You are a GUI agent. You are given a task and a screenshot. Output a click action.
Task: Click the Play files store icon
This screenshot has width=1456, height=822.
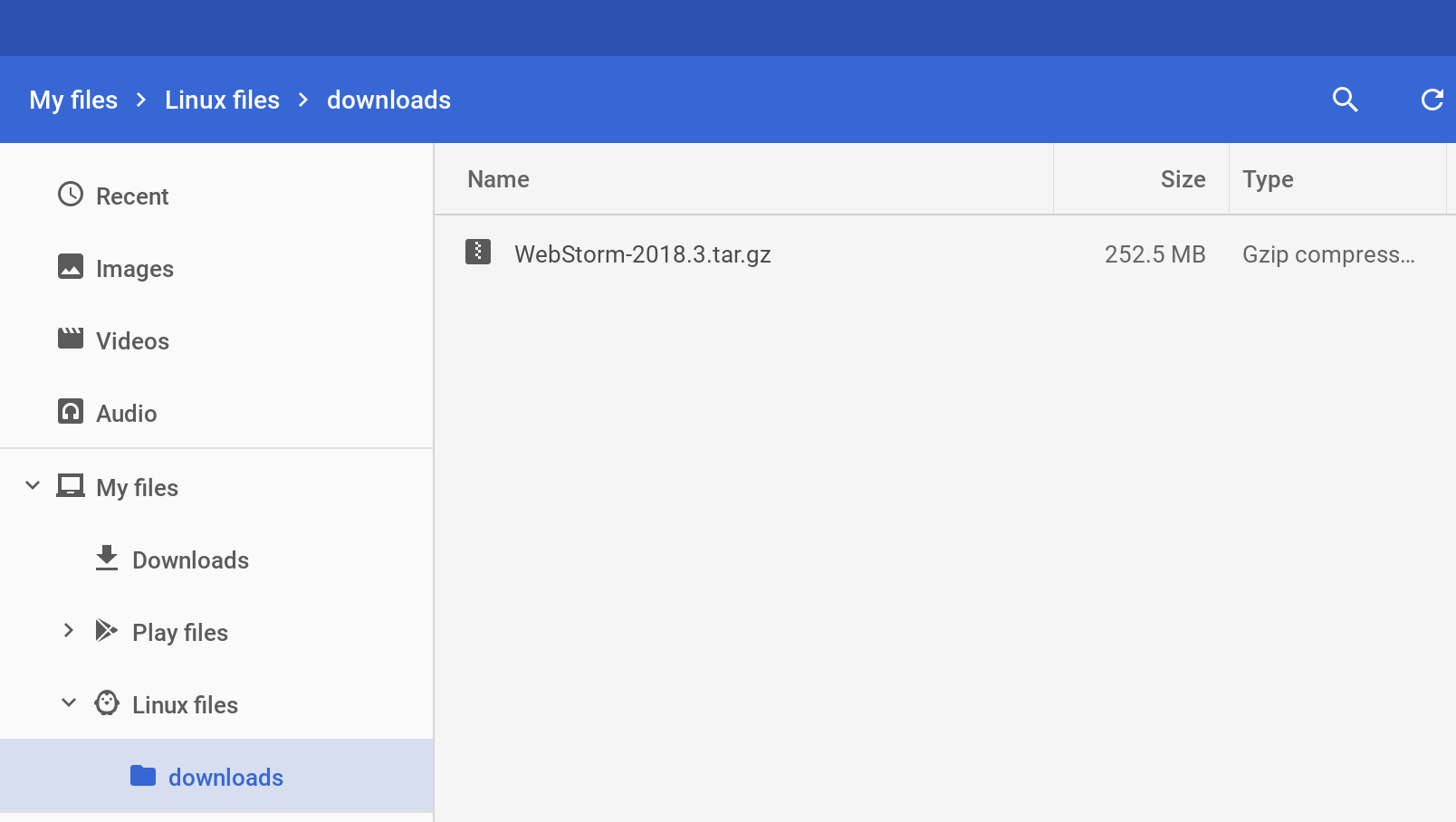click(x=107, y=630)
